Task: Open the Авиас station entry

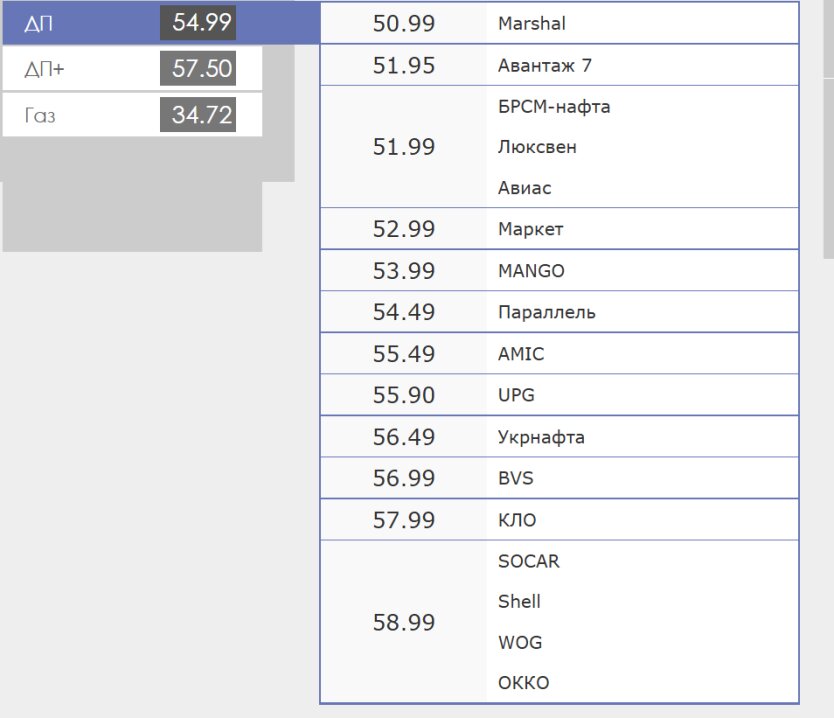Action: click(x=524, y=188)
